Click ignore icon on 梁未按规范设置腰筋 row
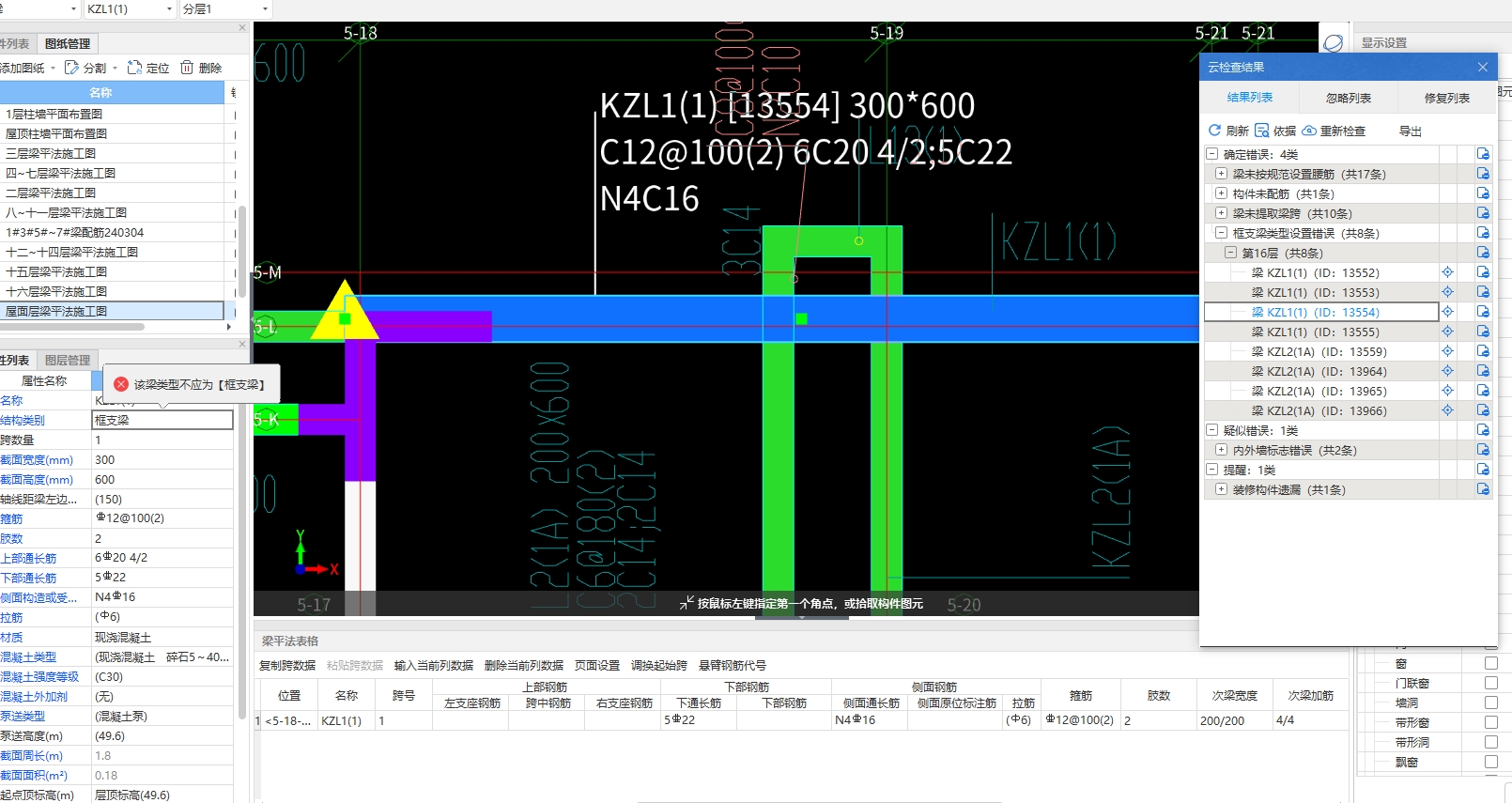 coord(1483,174)
